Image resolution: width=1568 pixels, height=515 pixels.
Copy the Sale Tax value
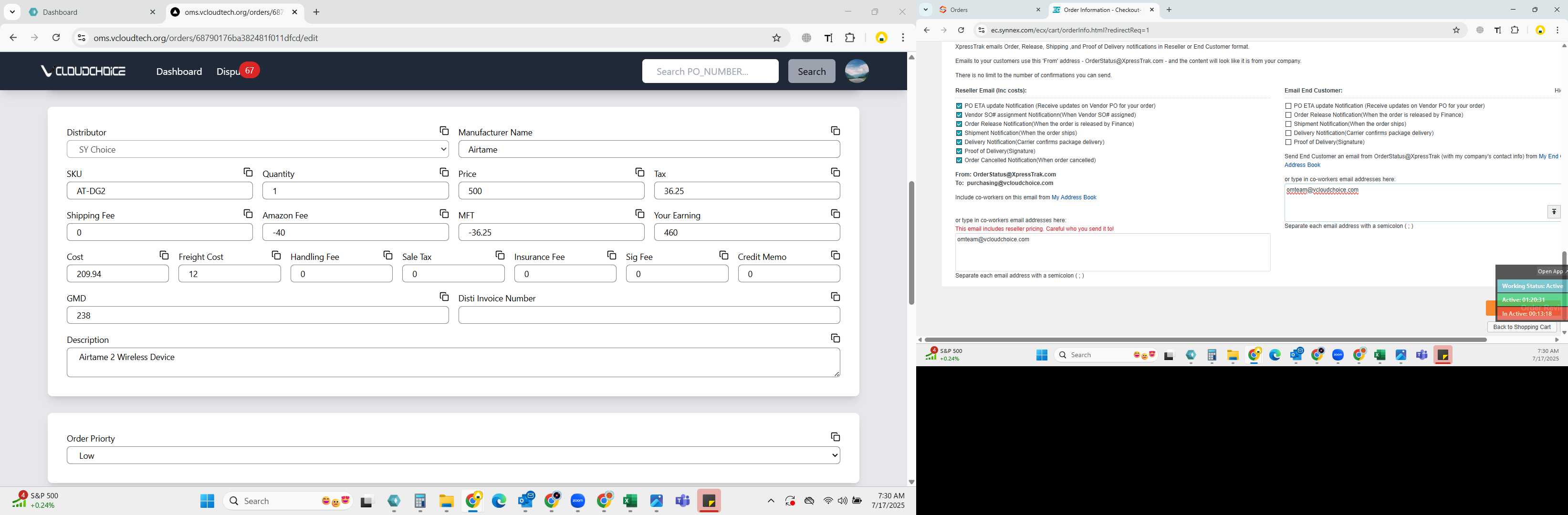click(500, 255)
